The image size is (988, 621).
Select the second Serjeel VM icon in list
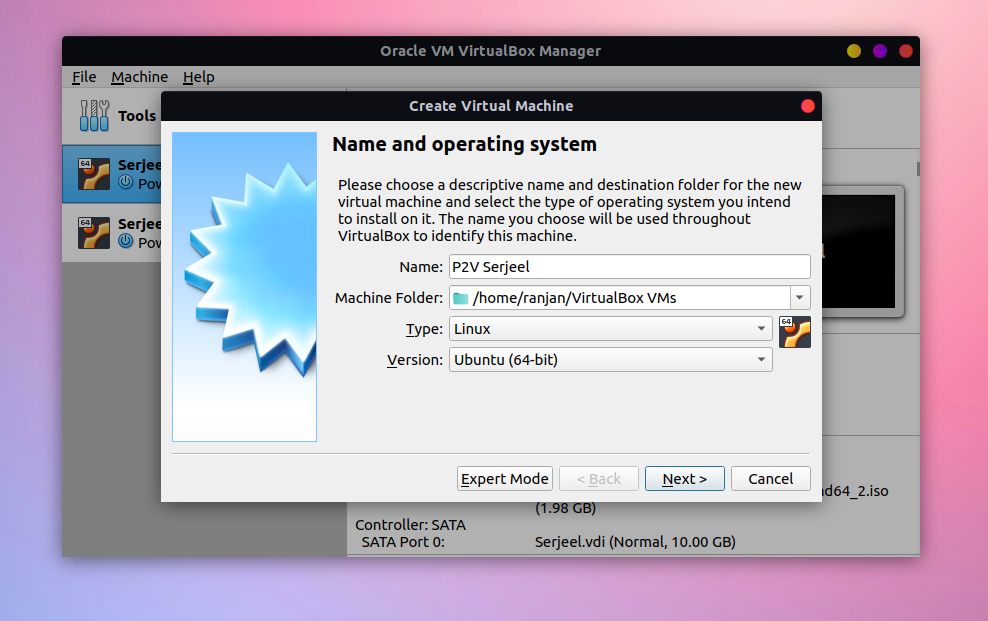[x=94, y=233]
